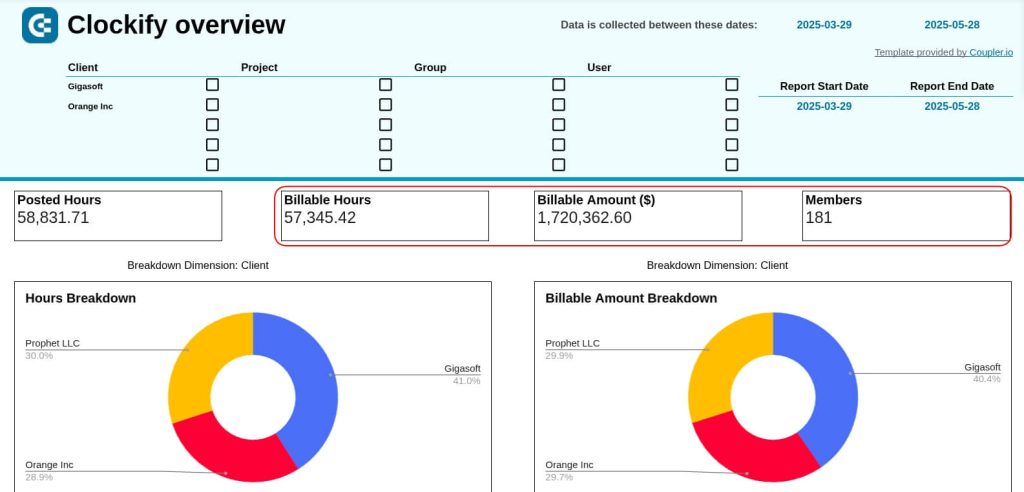Click the Gigasoft 41.0% label in Hours Breakdown

click(x=463, y=374)
